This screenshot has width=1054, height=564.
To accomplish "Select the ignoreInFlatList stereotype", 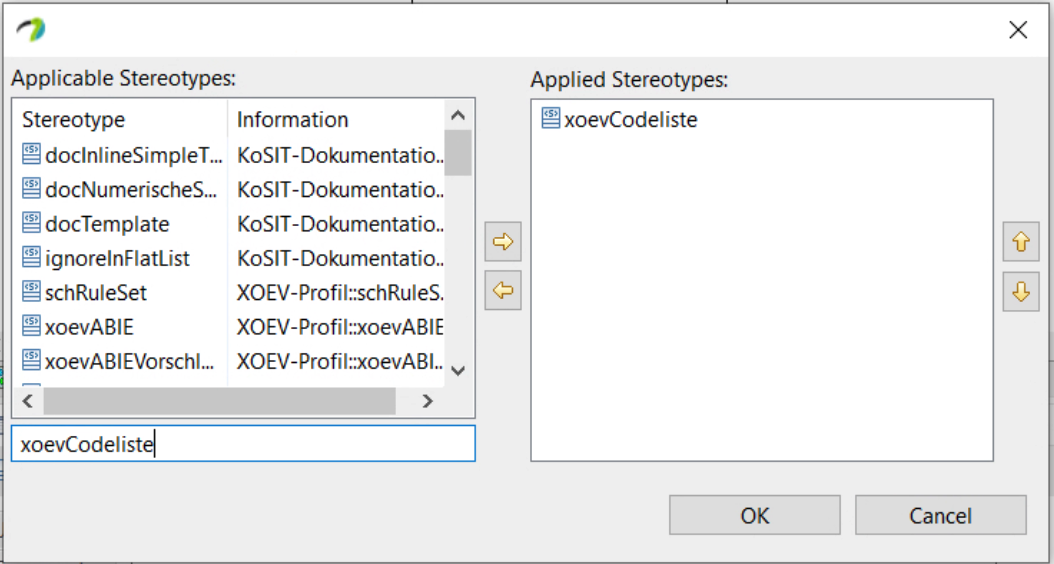I will (229, 258).
